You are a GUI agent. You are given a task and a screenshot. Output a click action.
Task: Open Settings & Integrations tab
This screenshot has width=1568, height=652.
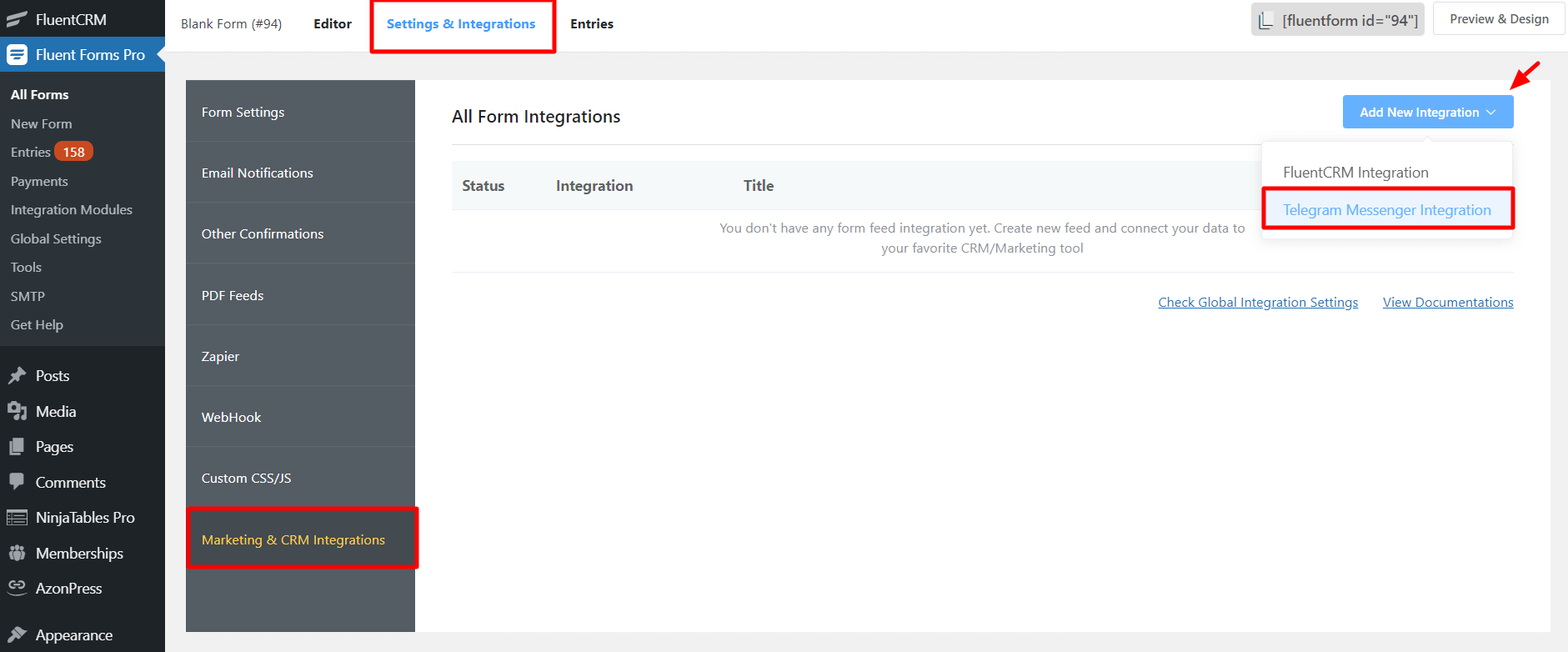click(461, 24)
